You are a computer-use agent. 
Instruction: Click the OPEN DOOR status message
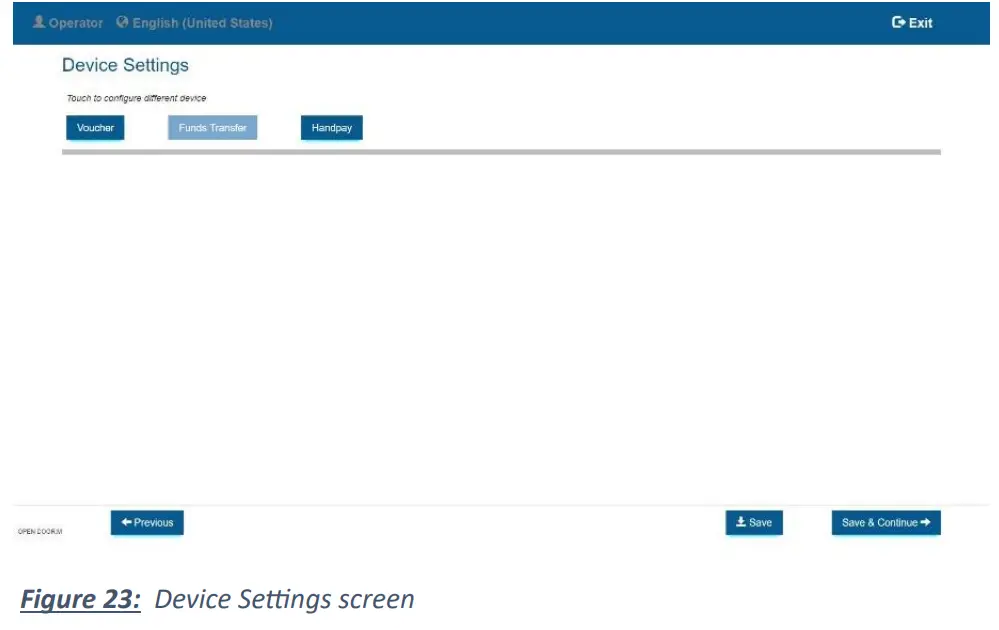coord(40,531)
